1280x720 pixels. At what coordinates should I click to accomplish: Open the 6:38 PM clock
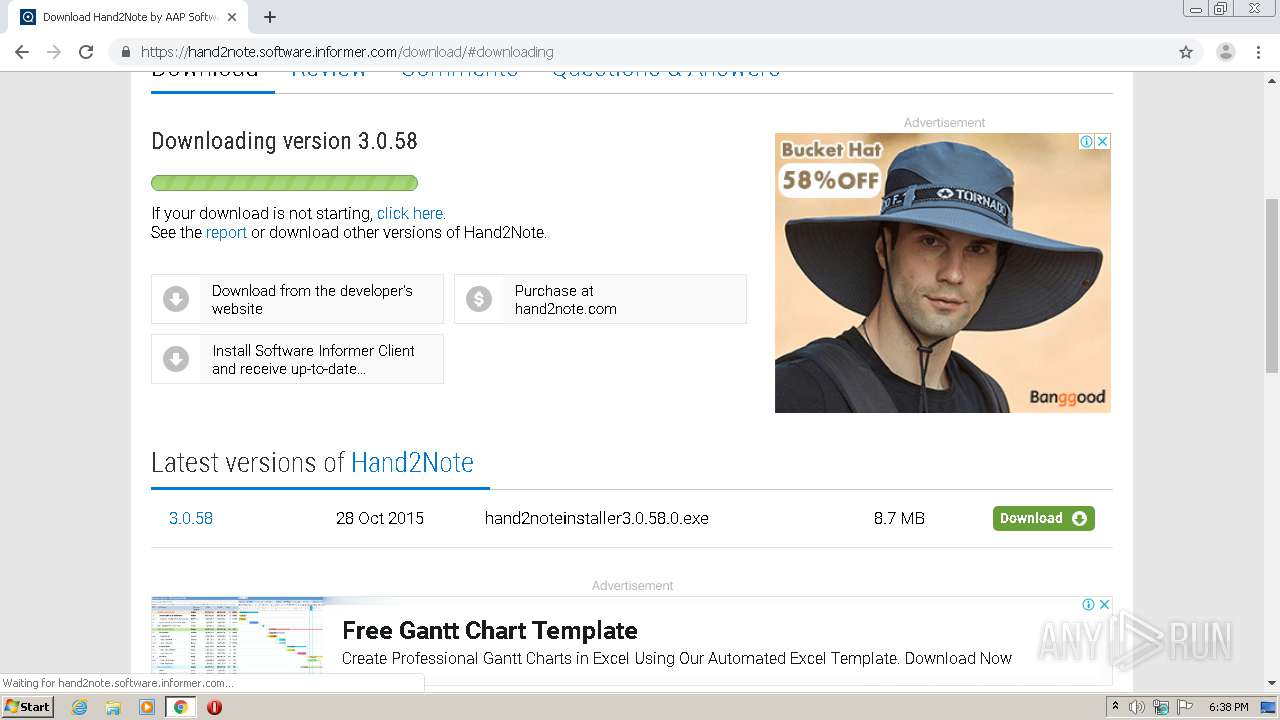(1228, 707)
